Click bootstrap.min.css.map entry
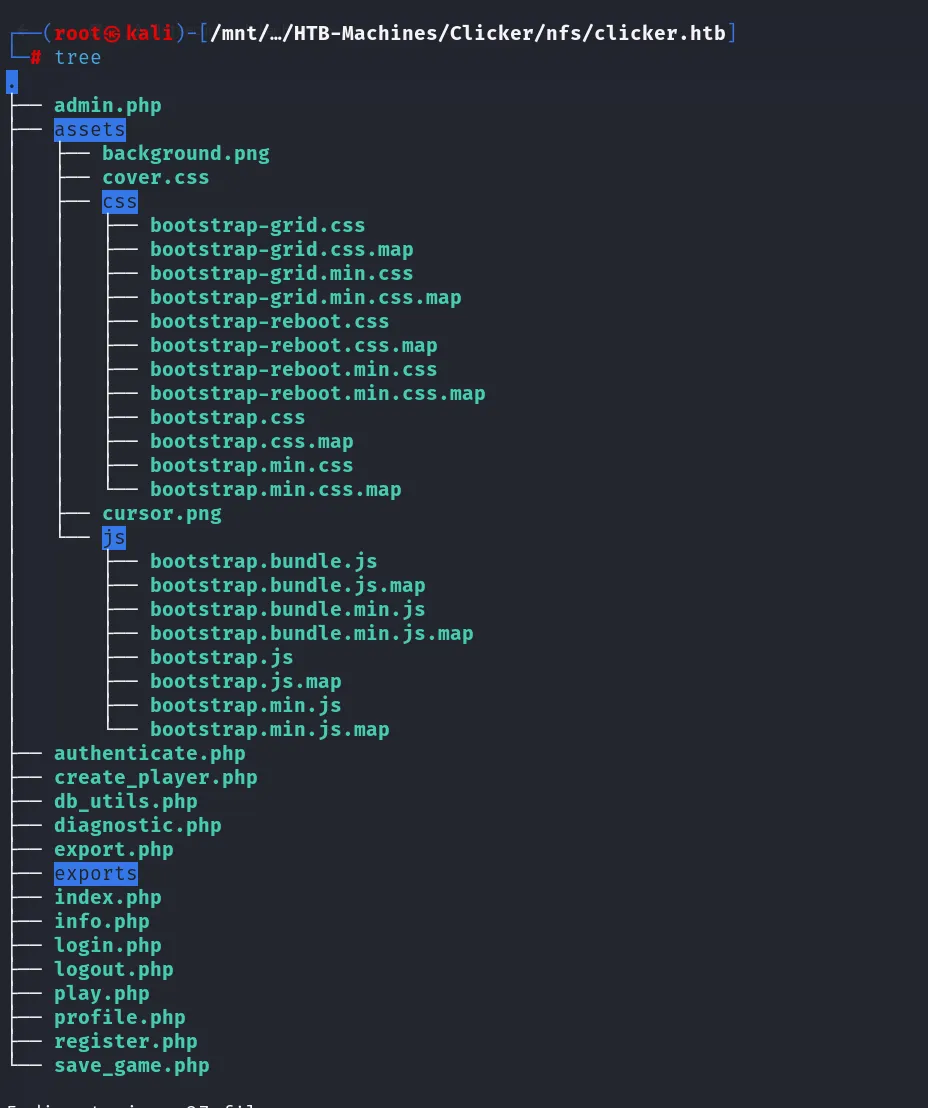Viewport: 928px width, 1108px height. point(276,490)
